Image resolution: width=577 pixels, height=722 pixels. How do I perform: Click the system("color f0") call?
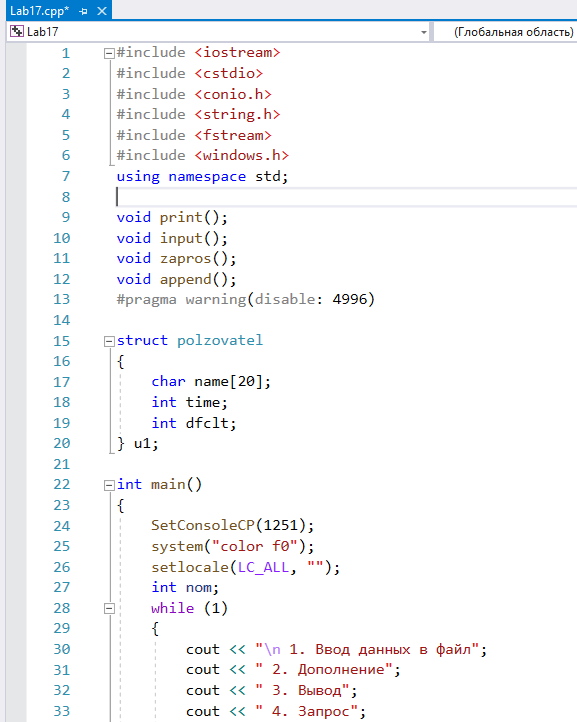coord(233,547)
